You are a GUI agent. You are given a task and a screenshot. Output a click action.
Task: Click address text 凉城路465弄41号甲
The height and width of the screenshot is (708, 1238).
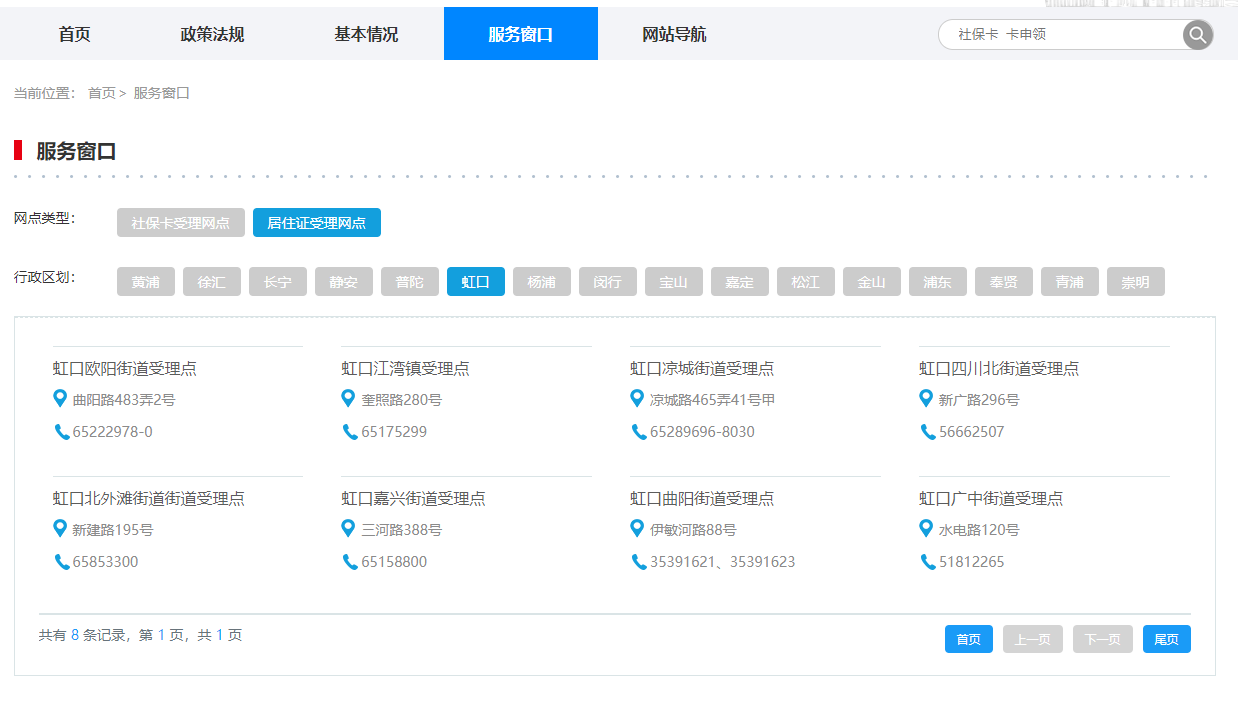712,400
